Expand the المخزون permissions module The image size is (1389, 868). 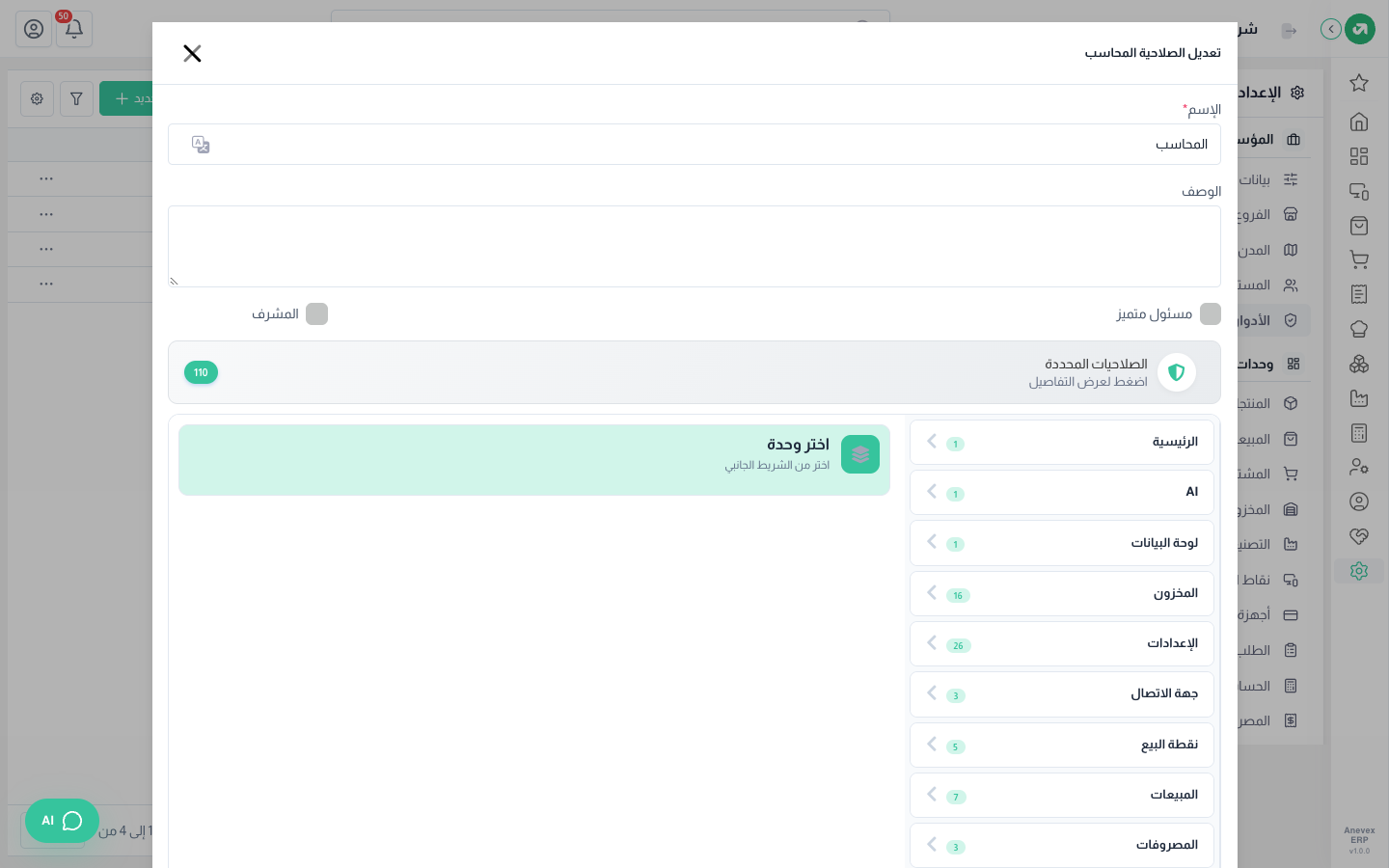(1062, 593)
